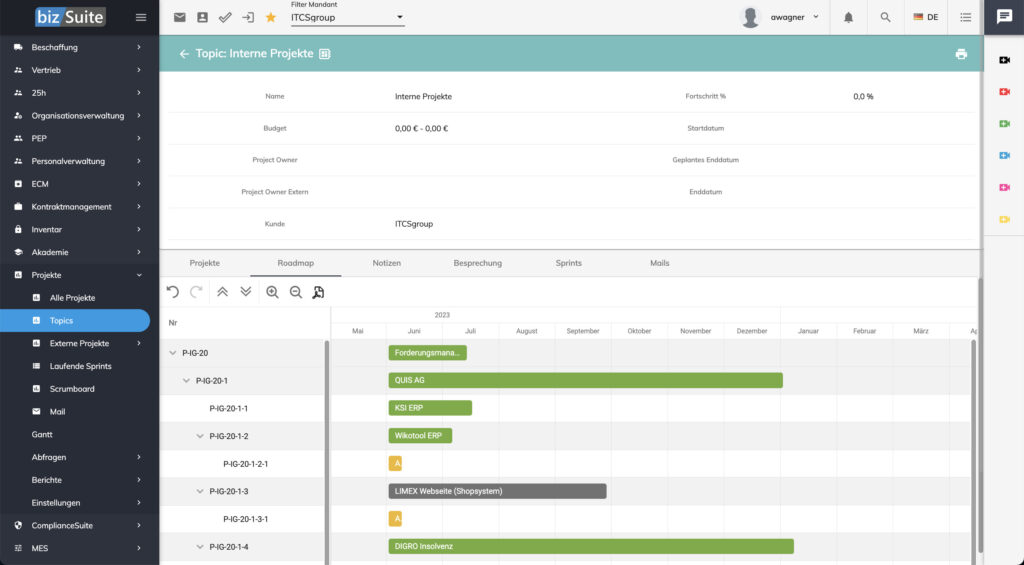Click the yellow video camera icon
This screenshot has height=565, width=1024.
pyautogui.click(x=1004, y=219)
